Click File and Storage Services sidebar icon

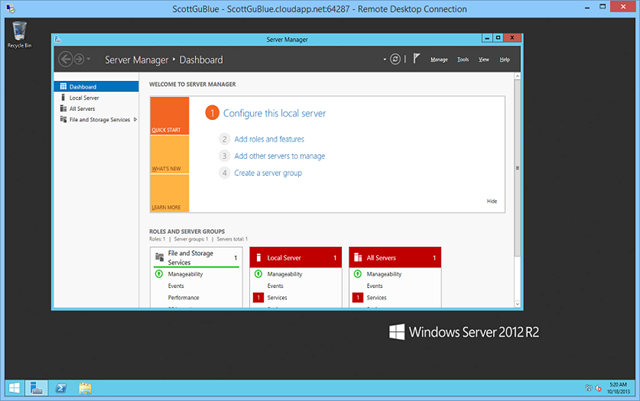tap(63, 119)
